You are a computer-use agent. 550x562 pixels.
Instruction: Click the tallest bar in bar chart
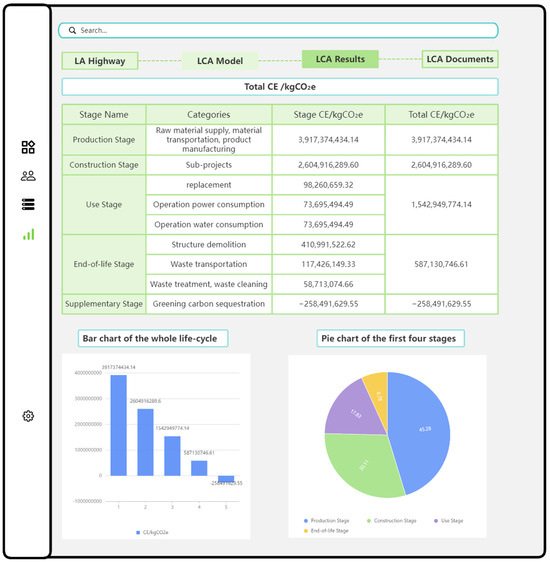click(x=119, y=425)
